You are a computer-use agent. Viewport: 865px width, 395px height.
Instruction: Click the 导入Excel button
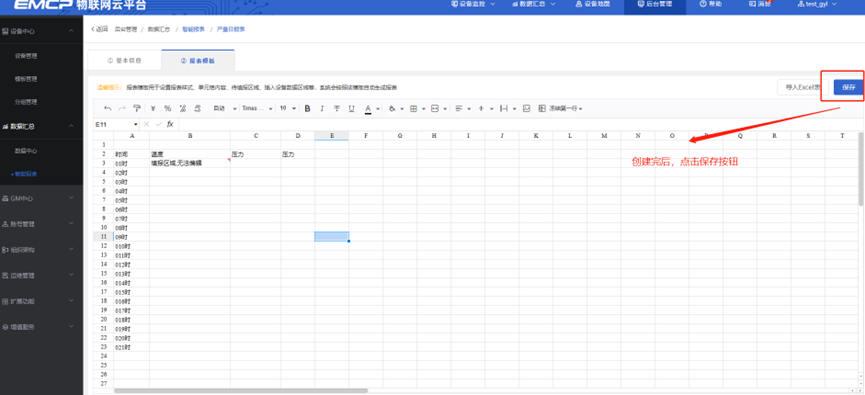point(803,87)
